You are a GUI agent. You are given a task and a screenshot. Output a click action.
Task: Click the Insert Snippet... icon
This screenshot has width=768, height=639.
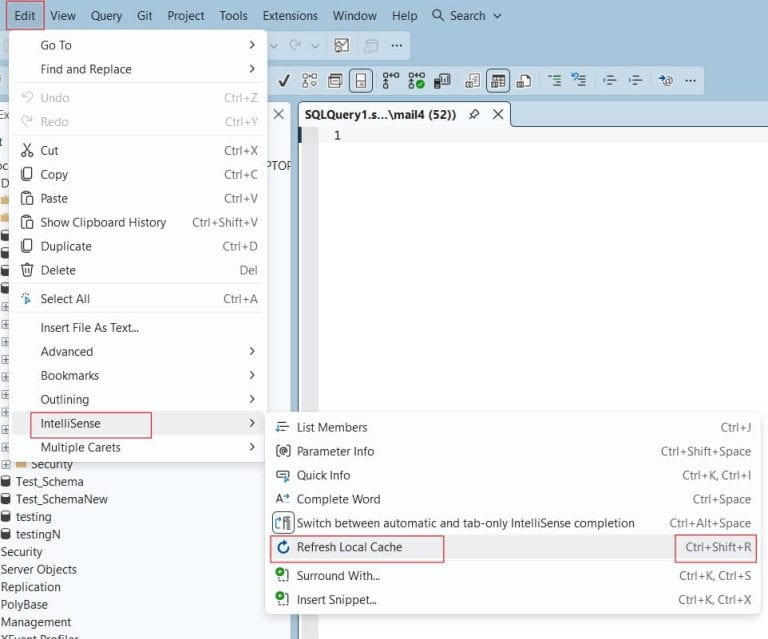(283, 598)
